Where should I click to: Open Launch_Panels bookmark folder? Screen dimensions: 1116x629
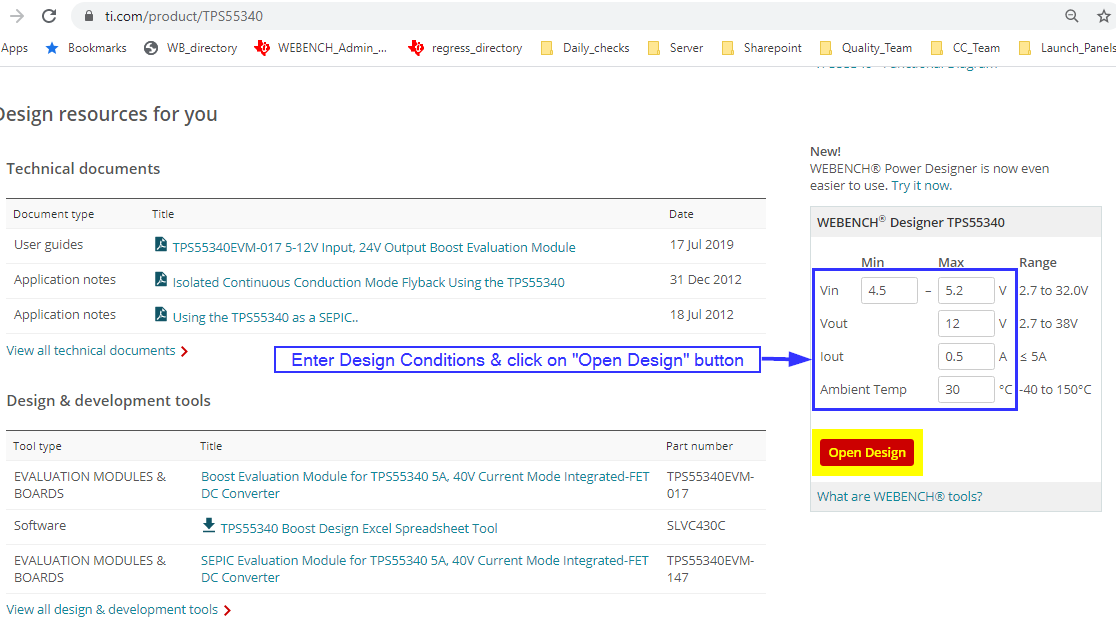(1067, 48)
